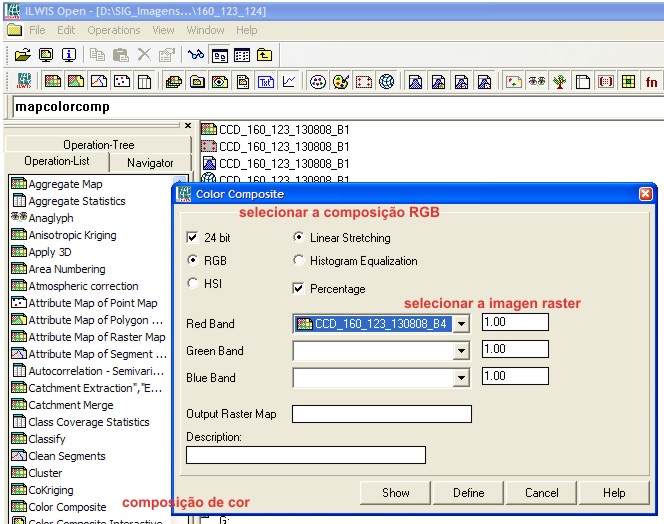Viewport: 664px width, 524px height.
Task: Click the Define button
Action: [468, 493]
